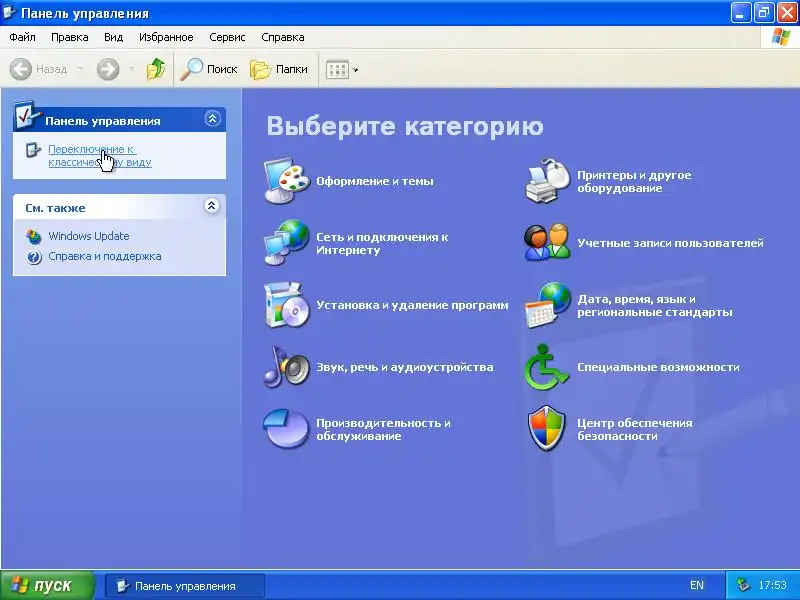The height and width of the screenshot is (600, 800).
Task: Open the Accessibility wheelchair icon
Action: coord(547,367)
